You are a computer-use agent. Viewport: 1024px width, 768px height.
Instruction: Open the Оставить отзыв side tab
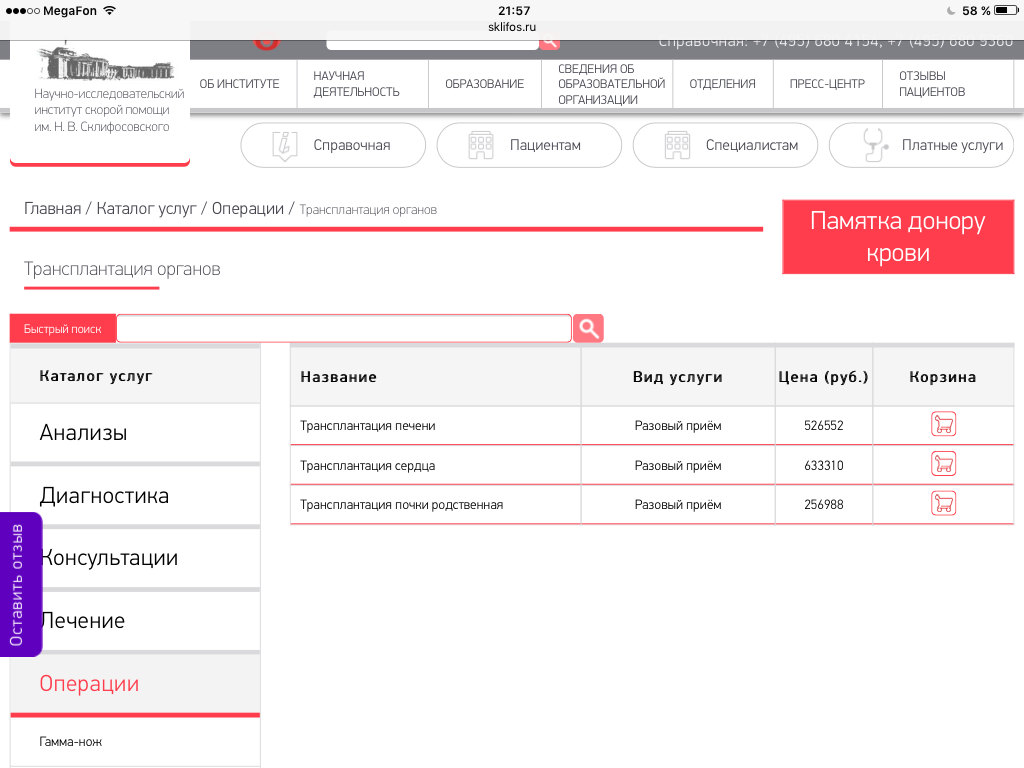coord(18,584)
